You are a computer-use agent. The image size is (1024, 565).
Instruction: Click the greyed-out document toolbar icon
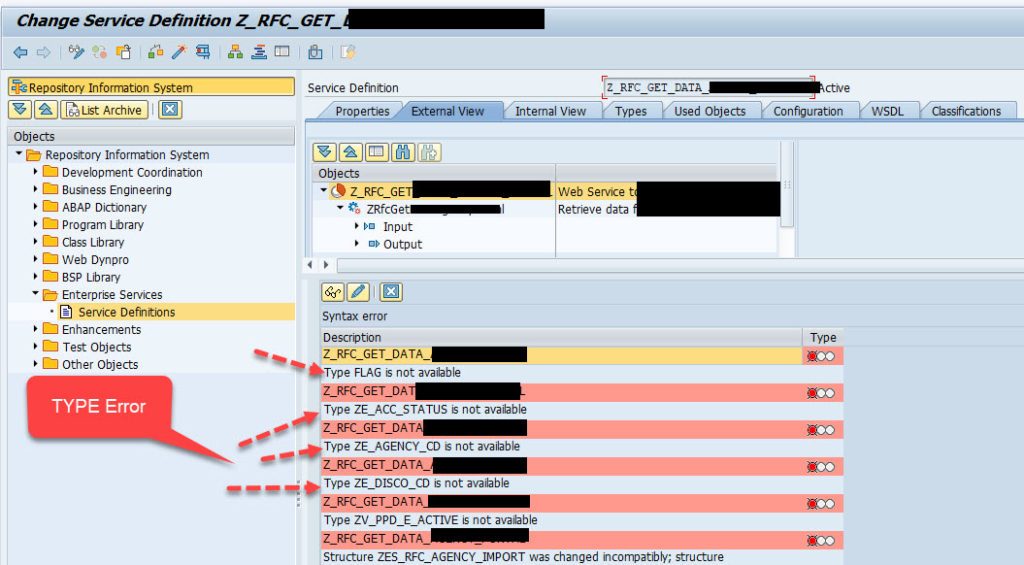347,52
